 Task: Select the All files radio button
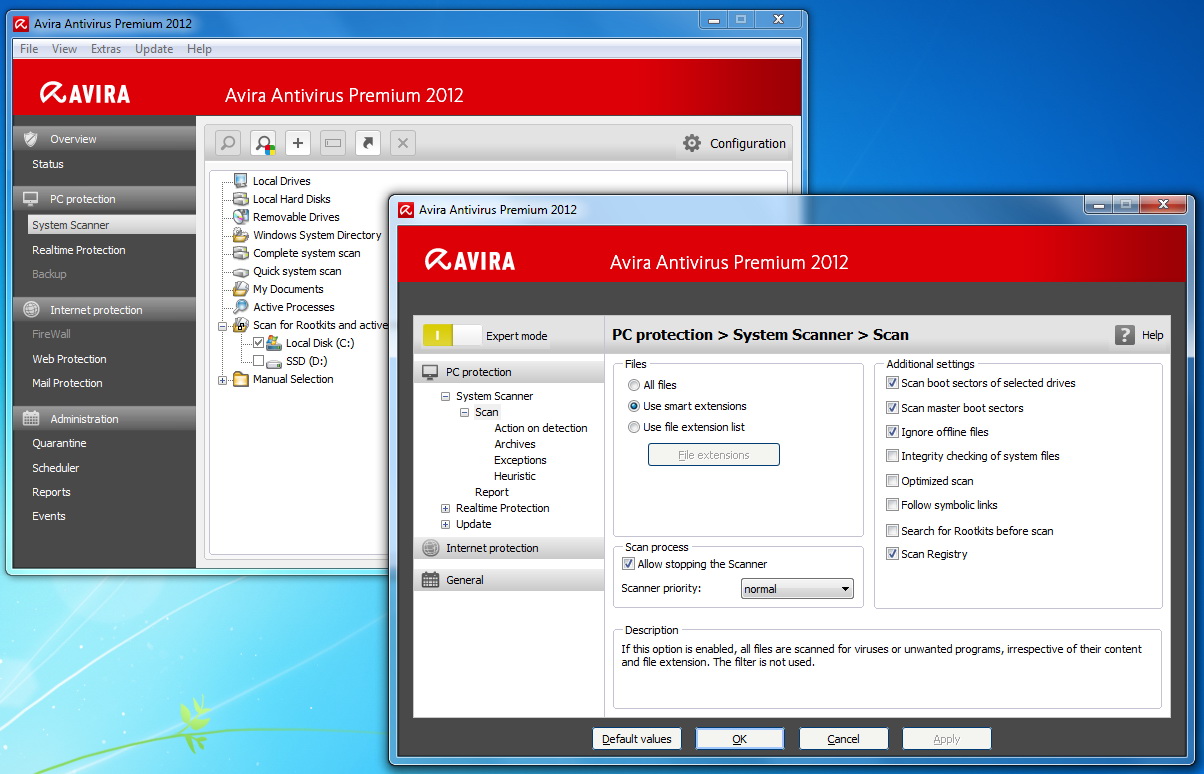tap(633, 384)
